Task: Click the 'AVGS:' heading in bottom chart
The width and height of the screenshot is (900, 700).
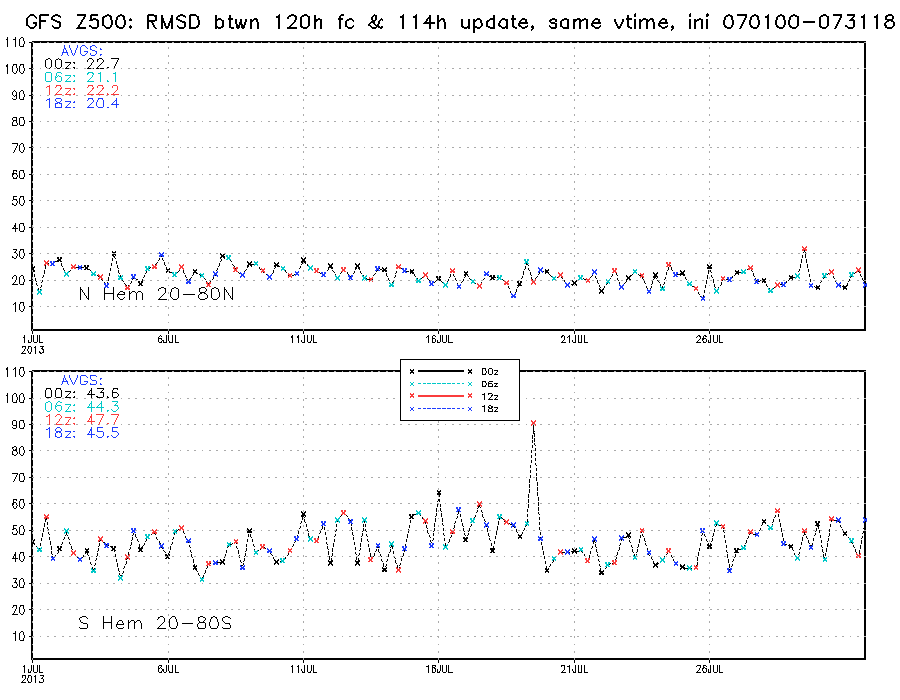Action: click(x=82, y=380)
